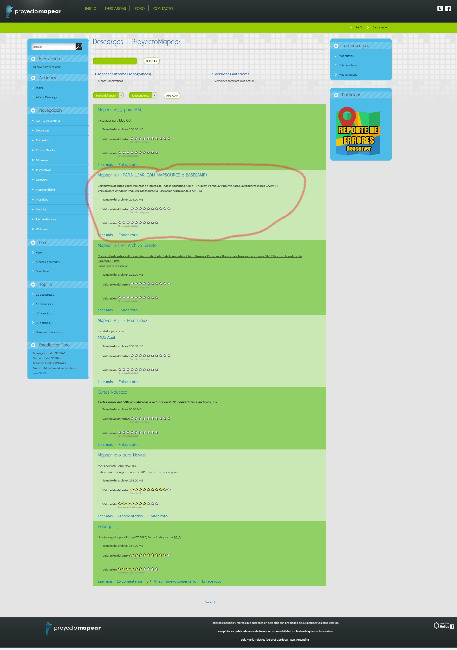Click the magnifier search icon in the sidebar

tap(79, 46)
